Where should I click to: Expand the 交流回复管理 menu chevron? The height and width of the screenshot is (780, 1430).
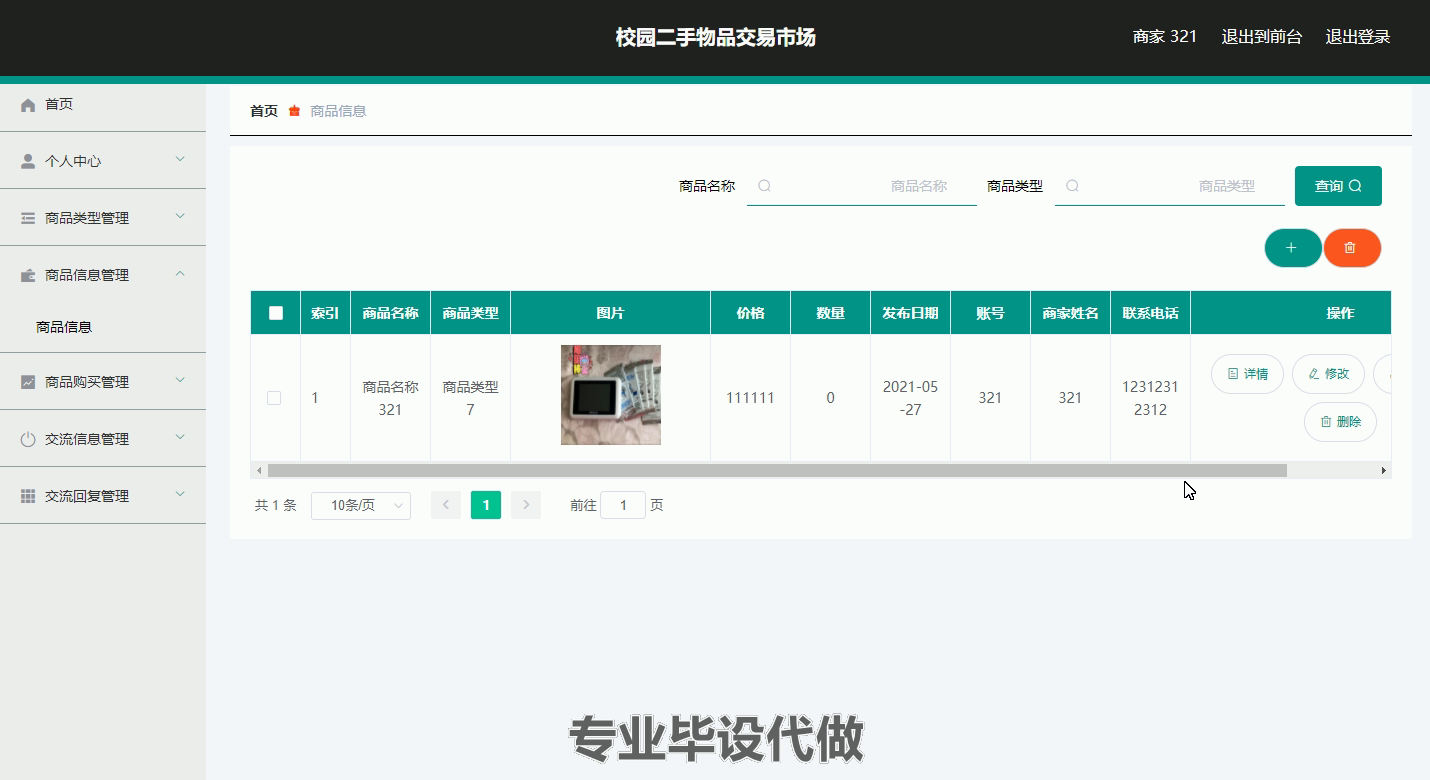pyautogui.click(x=180, y=494)
